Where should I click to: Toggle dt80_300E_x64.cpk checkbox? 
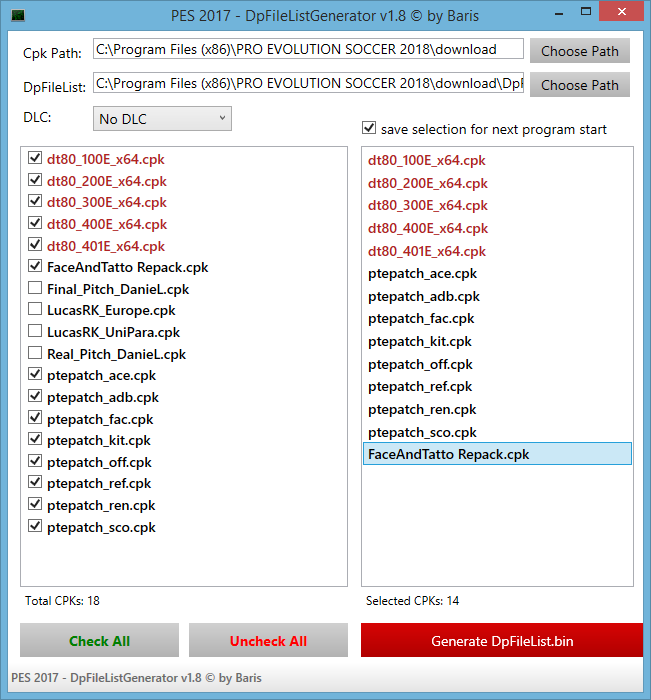tap(35, 201)
